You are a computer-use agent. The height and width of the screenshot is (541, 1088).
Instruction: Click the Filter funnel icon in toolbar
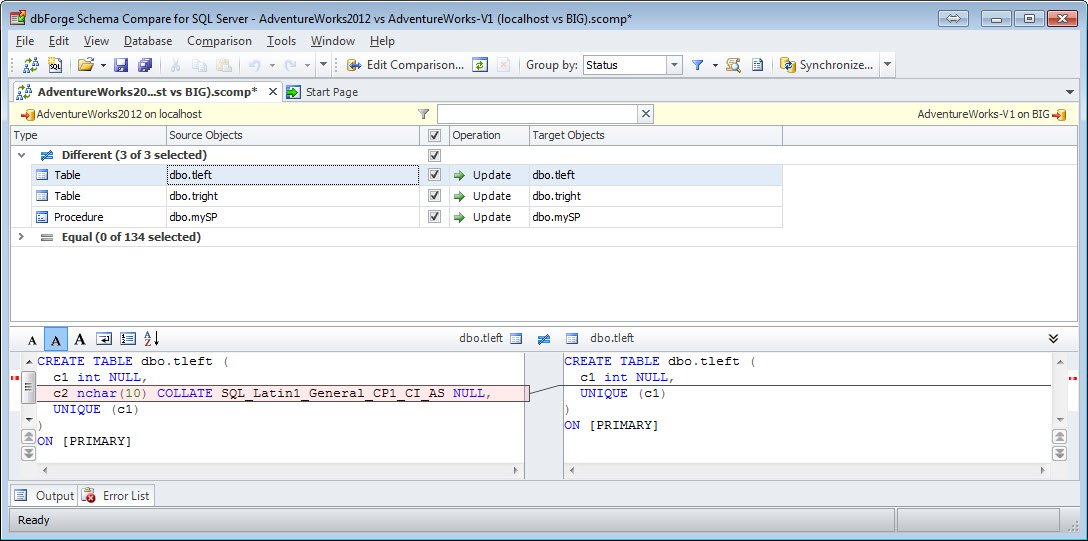[698, 65]
